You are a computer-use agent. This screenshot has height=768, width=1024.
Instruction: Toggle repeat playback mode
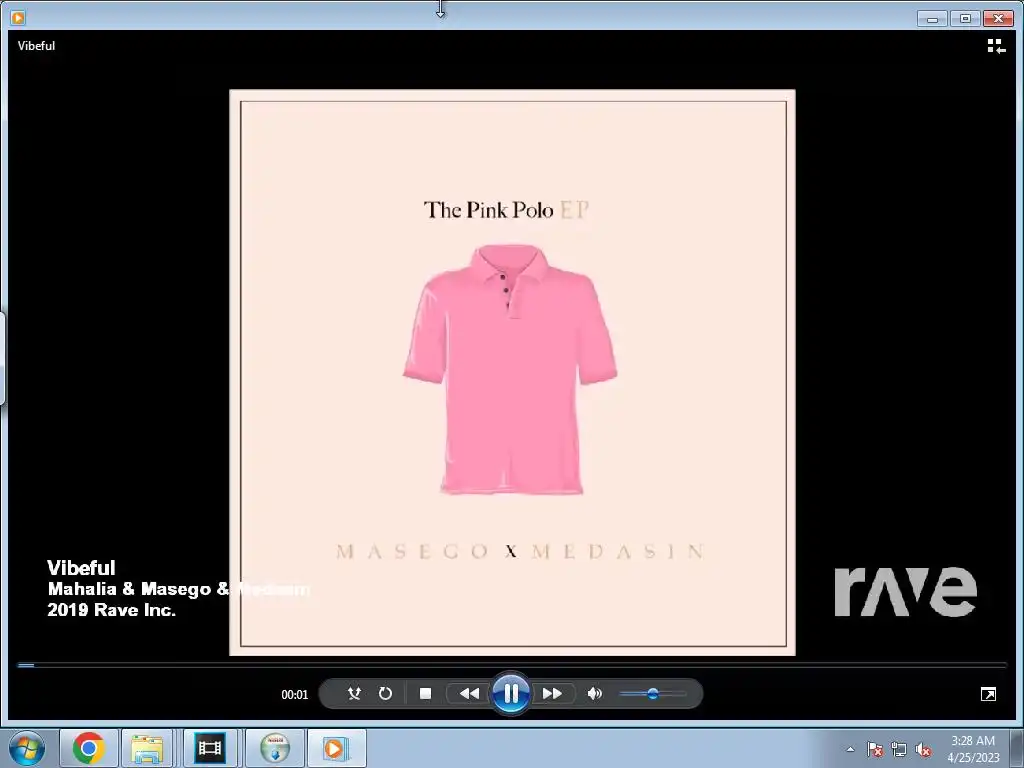pos(385,694)
